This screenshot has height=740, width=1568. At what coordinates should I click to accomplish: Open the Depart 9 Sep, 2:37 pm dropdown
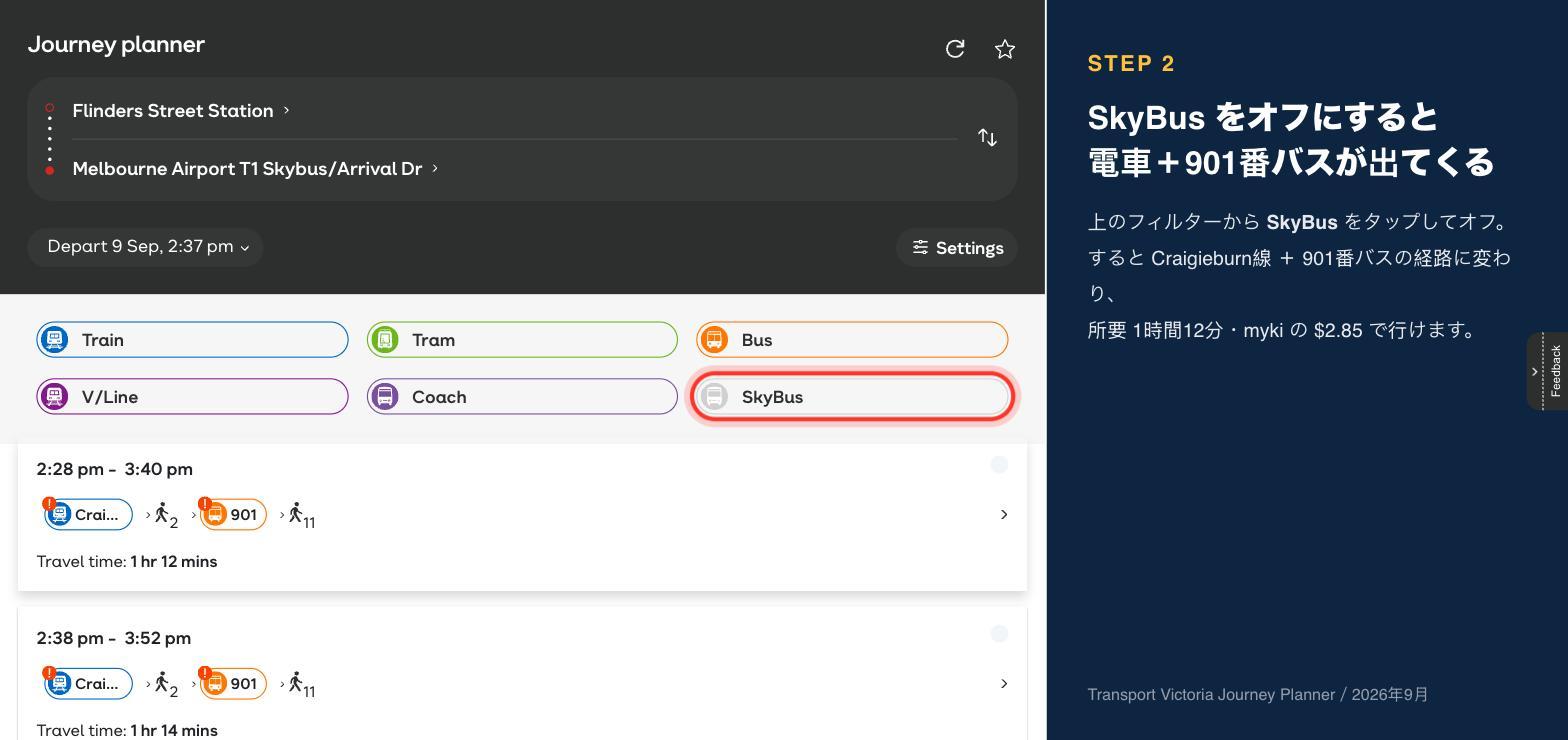pos(146,247)
